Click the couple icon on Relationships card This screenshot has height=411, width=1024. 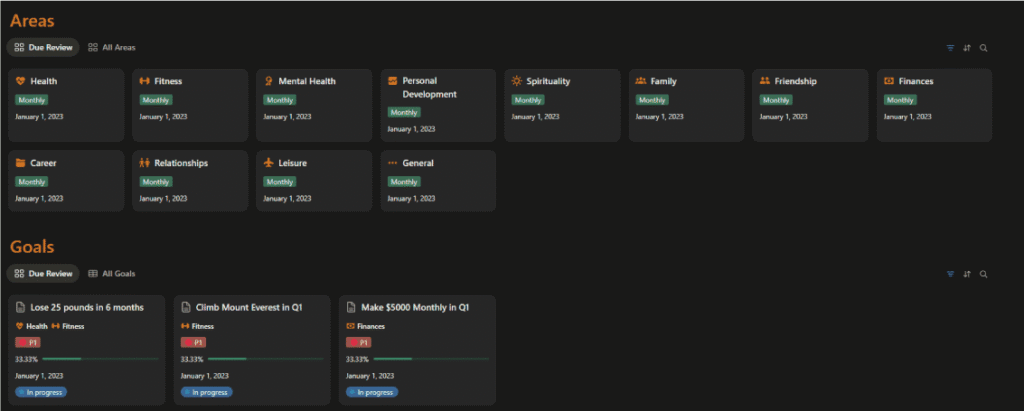[144, 163]
